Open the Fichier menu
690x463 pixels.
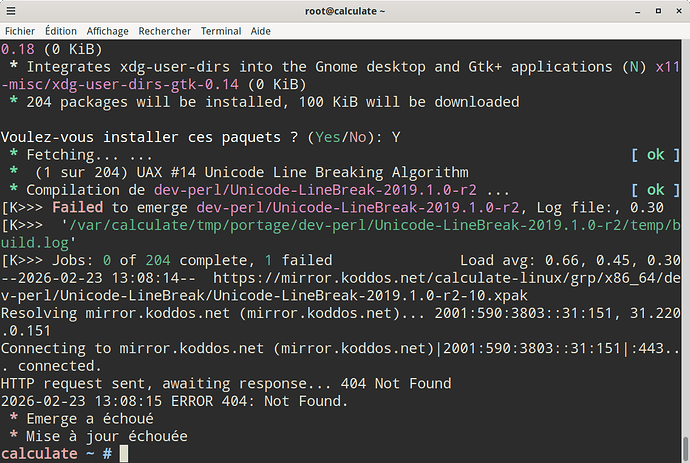click(19, 31)
